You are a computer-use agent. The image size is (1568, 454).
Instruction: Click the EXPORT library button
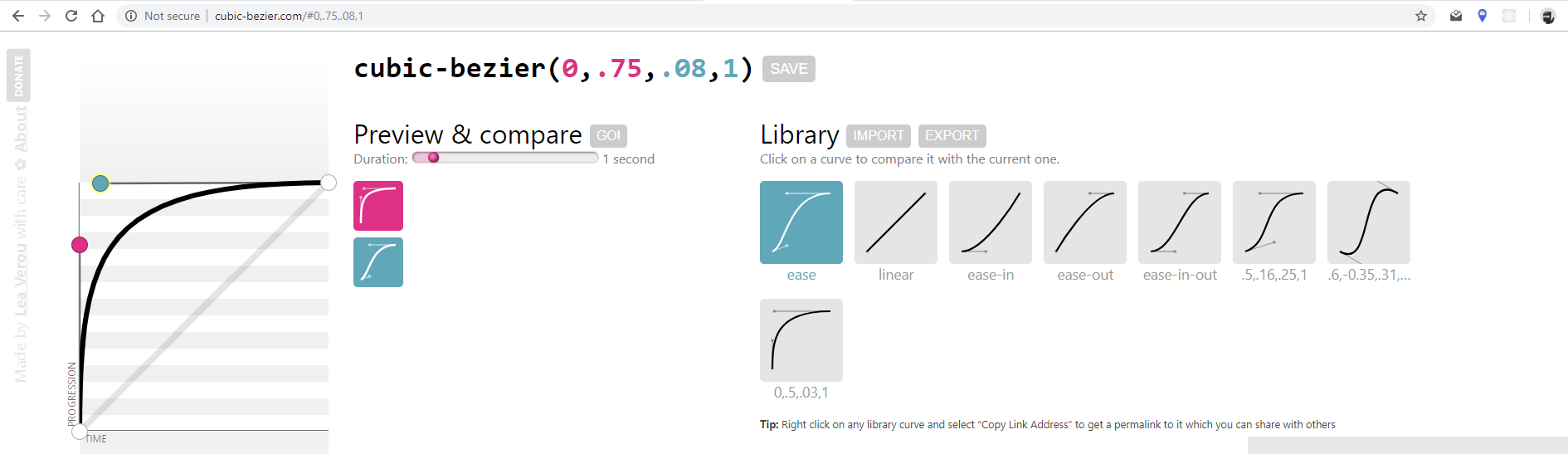coord(952,135)
